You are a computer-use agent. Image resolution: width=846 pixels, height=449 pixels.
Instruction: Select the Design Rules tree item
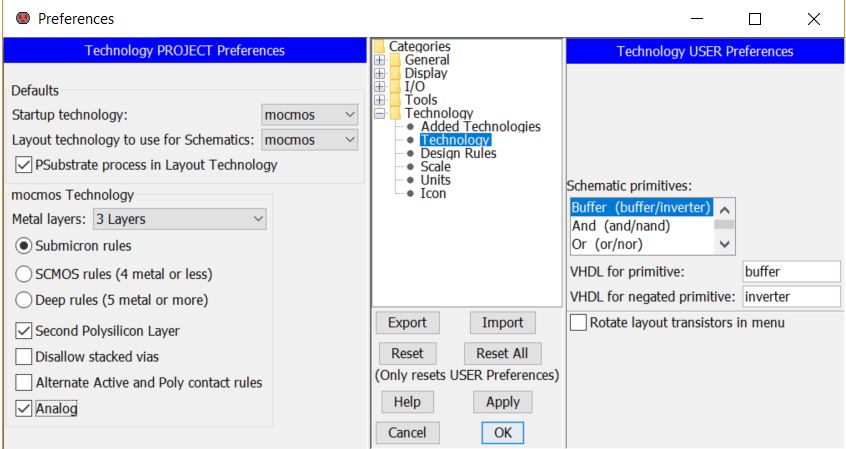pyautogui.click(x=458, y=154)
